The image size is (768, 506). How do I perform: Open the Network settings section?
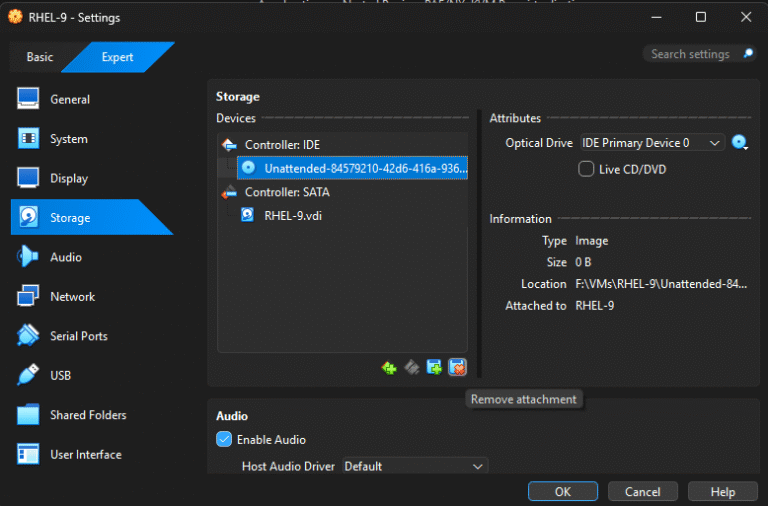click(72, 297)
